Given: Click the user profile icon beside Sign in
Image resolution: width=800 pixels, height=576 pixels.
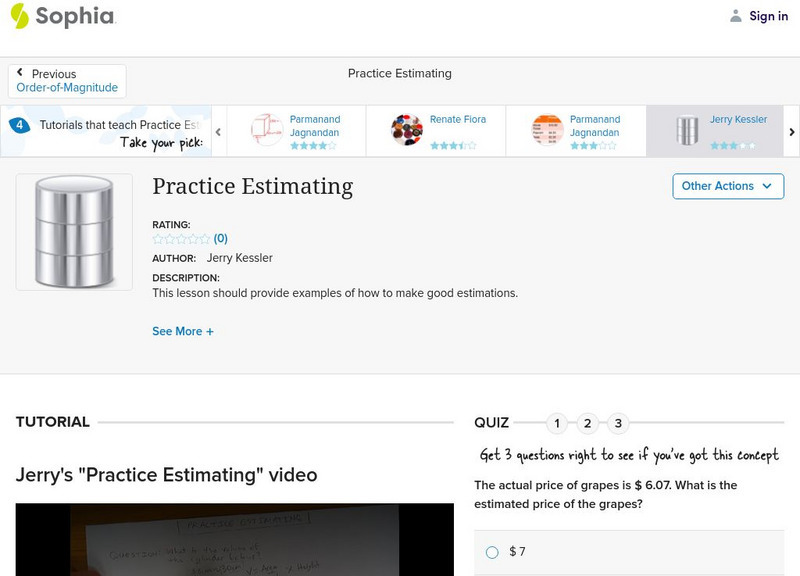Looking at the screenshot, I should [x=736, y=16].
